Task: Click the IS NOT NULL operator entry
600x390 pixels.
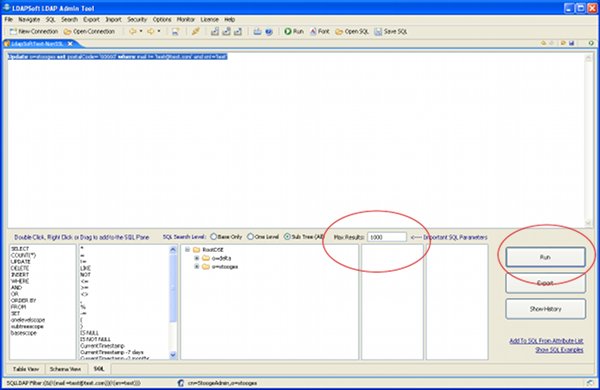Action: (95, 339)
